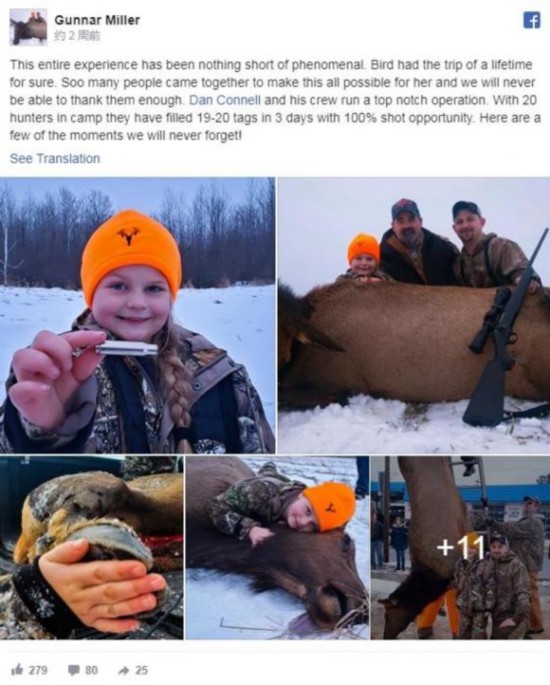Screen dimensions: 550x685
Task: Open post timestamp below author name
Action: 77,36
